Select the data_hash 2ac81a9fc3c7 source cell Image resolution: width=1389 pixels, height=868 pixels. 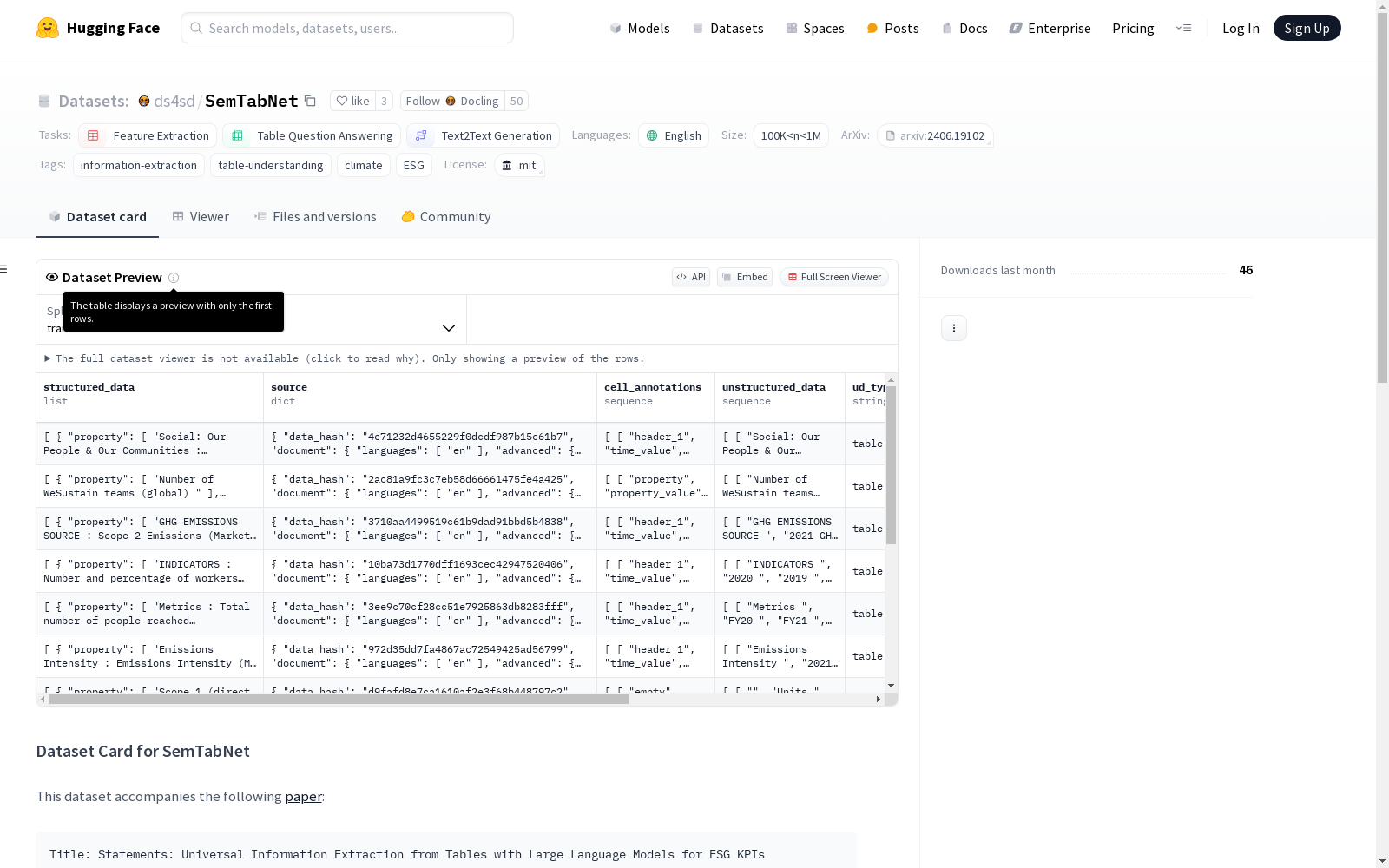tap(430, 486)
